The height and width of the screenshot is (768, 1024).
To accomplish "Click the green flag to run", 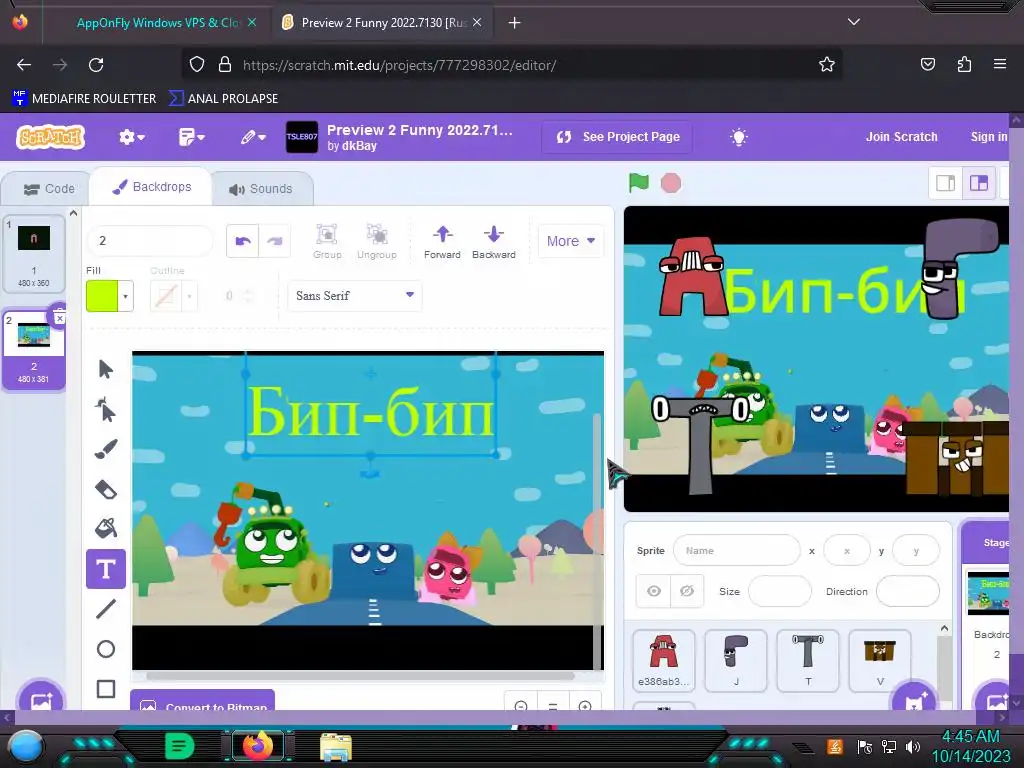I will point(639,183).
